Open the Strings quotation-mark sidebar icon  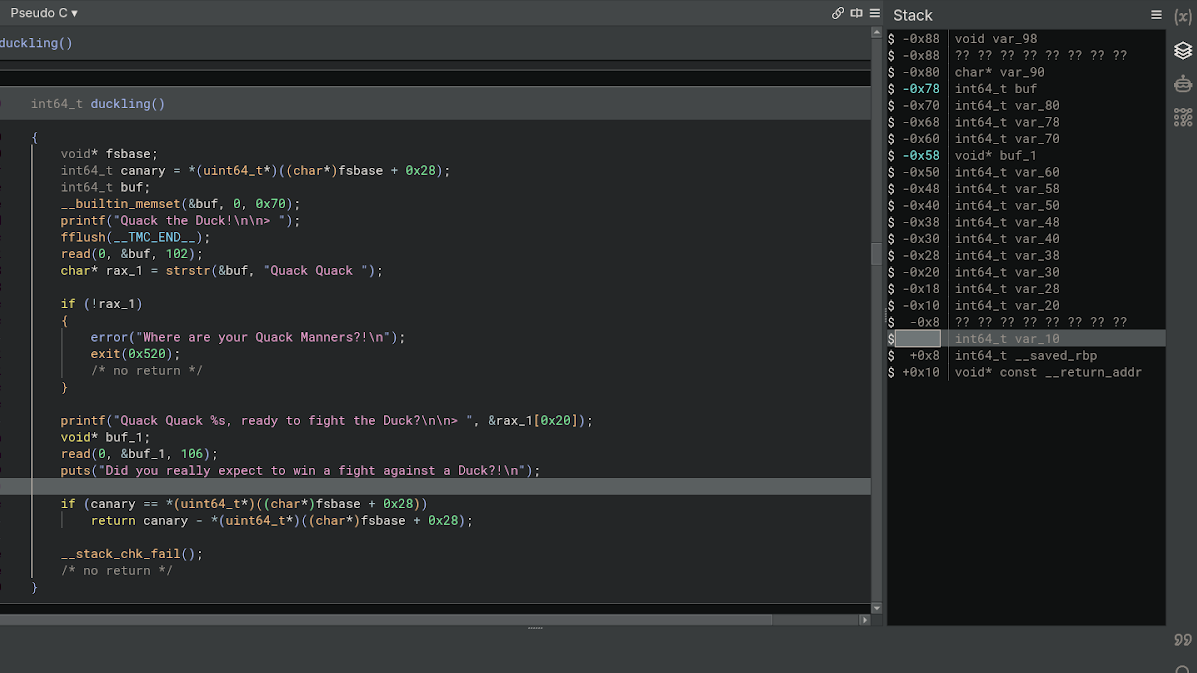(x=1183, y=640)
